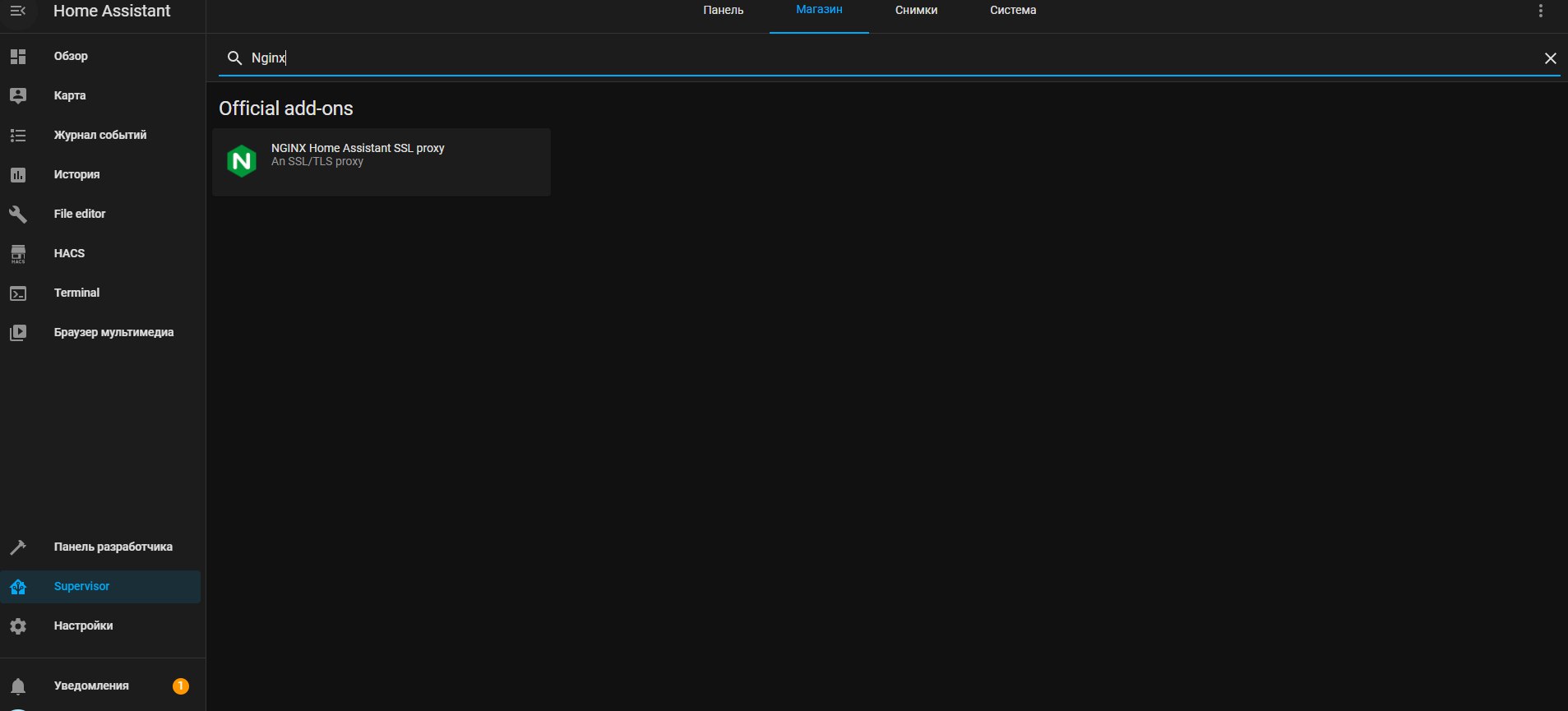This screenshot has width=1568, height=711.
Task: Open Terminal label in sidebar
Action: point(76,293)
